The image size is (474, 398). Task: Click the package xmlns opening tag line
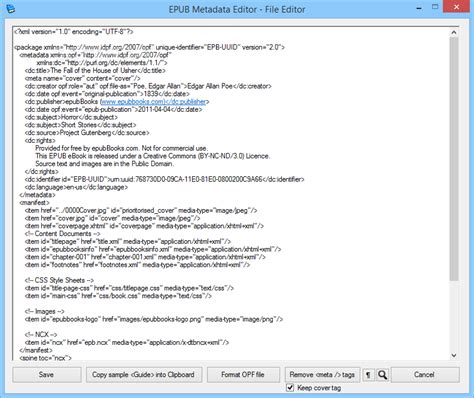[149, 47]
